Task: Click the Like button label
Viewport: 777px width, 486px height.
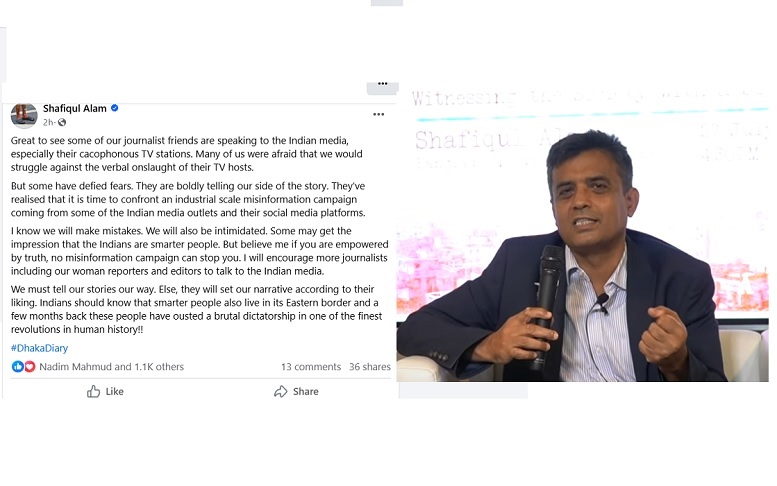Action: pos(114,391)
